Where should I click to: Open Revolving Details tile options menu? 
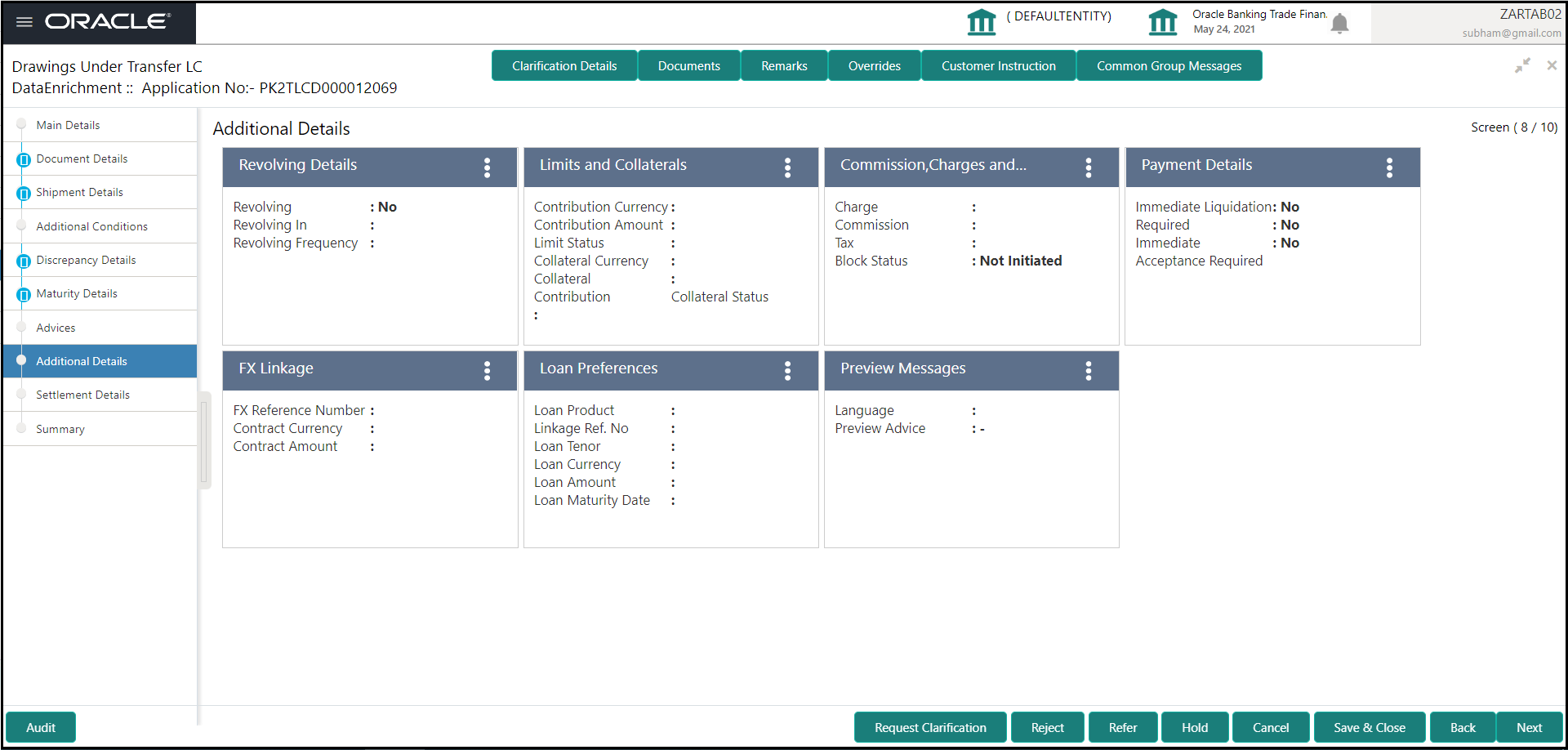487,167
